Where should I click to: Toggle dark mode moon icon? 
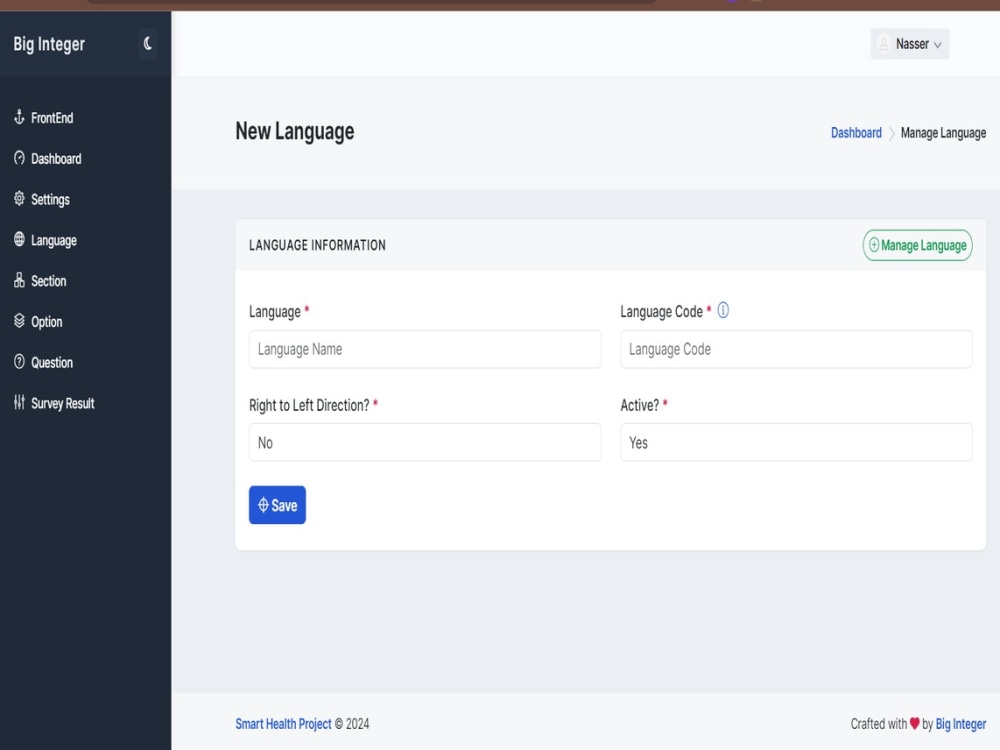click(147, 43)
